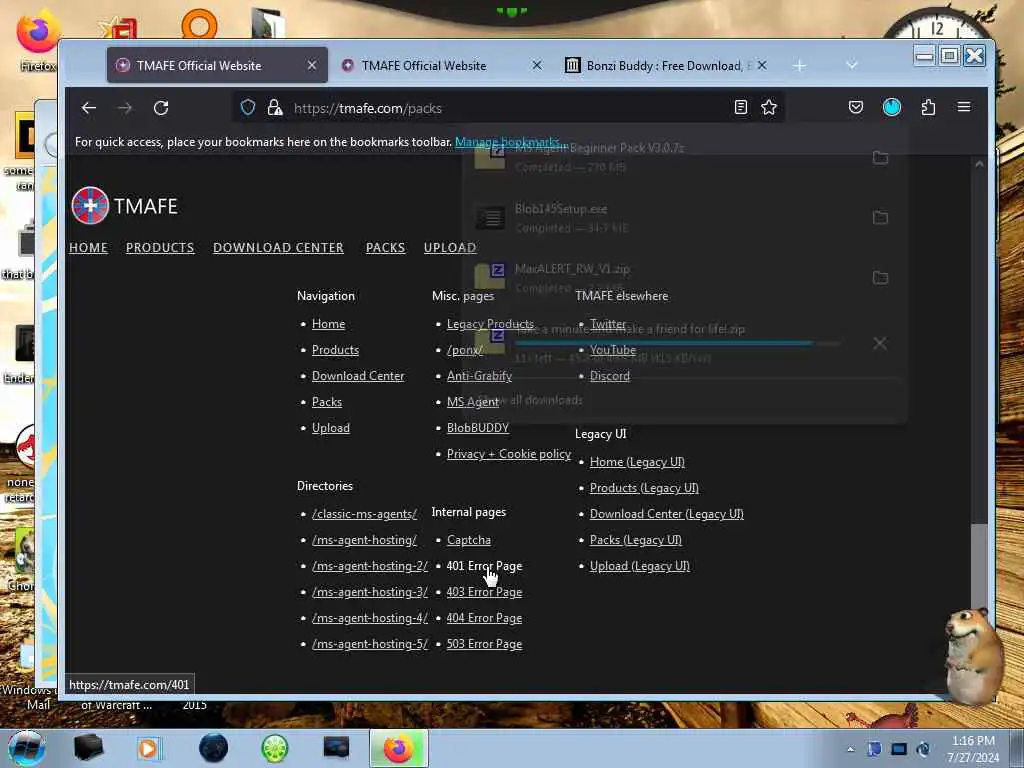This screenshot has width=1024, height=768.
Task: Show MS Agent Beginner Pack download in folder
Action: click(880, 157)
